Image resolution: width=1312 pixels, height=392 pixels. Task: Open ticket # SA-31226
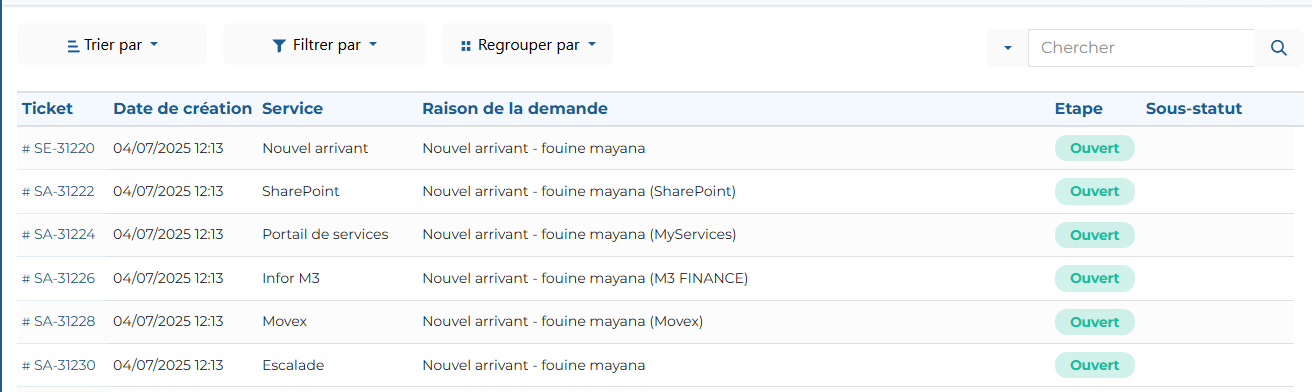coord(58,278)
